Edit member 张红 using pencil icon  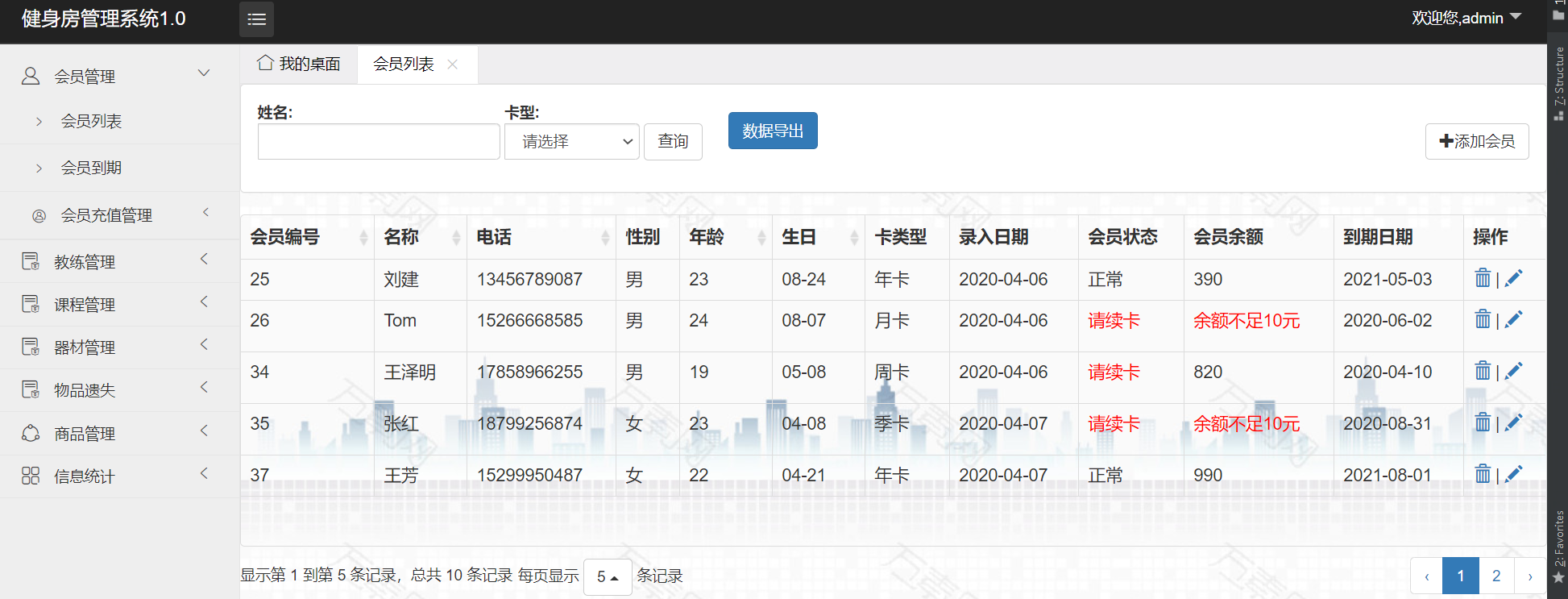tap(1513, 422)
